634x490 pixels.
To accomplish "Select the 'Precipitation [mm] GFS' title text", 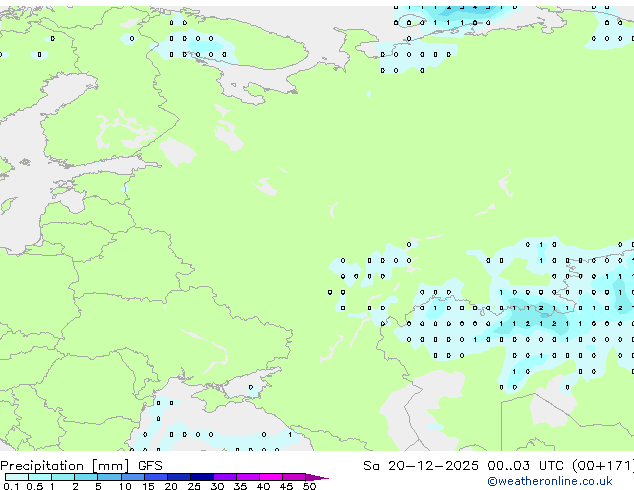I will (81, 466).
